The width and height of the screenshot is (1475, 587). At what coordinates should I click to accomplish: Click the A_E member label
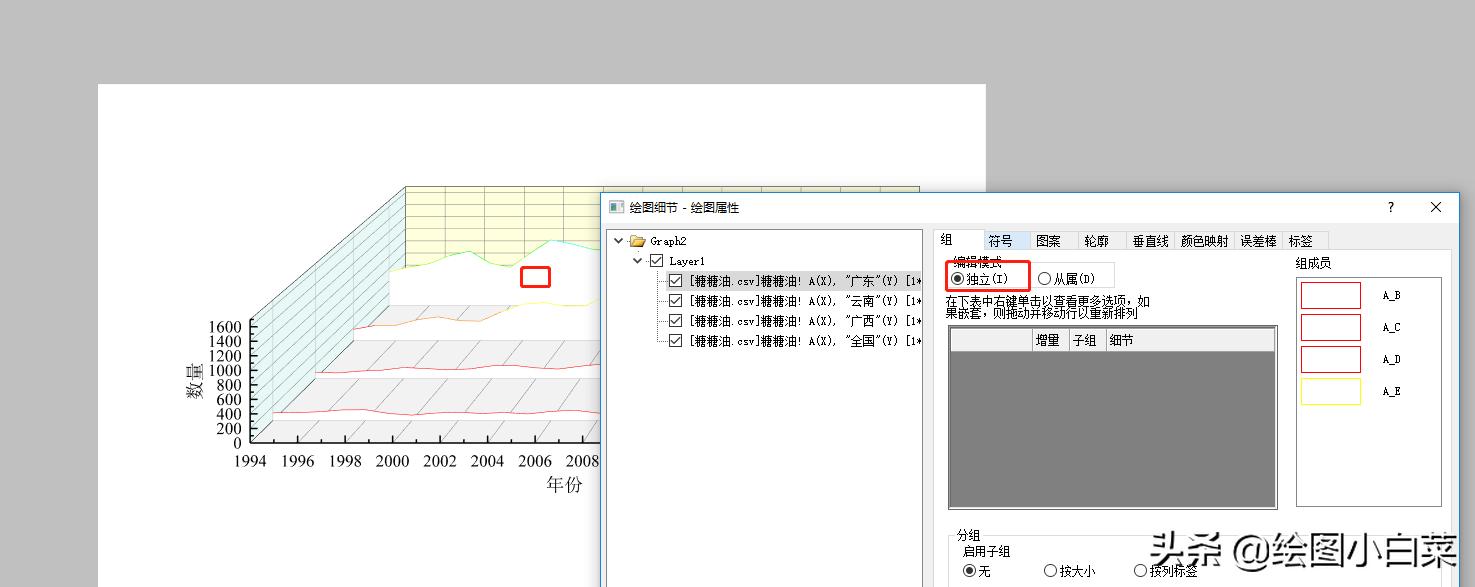coord(1391,392)
